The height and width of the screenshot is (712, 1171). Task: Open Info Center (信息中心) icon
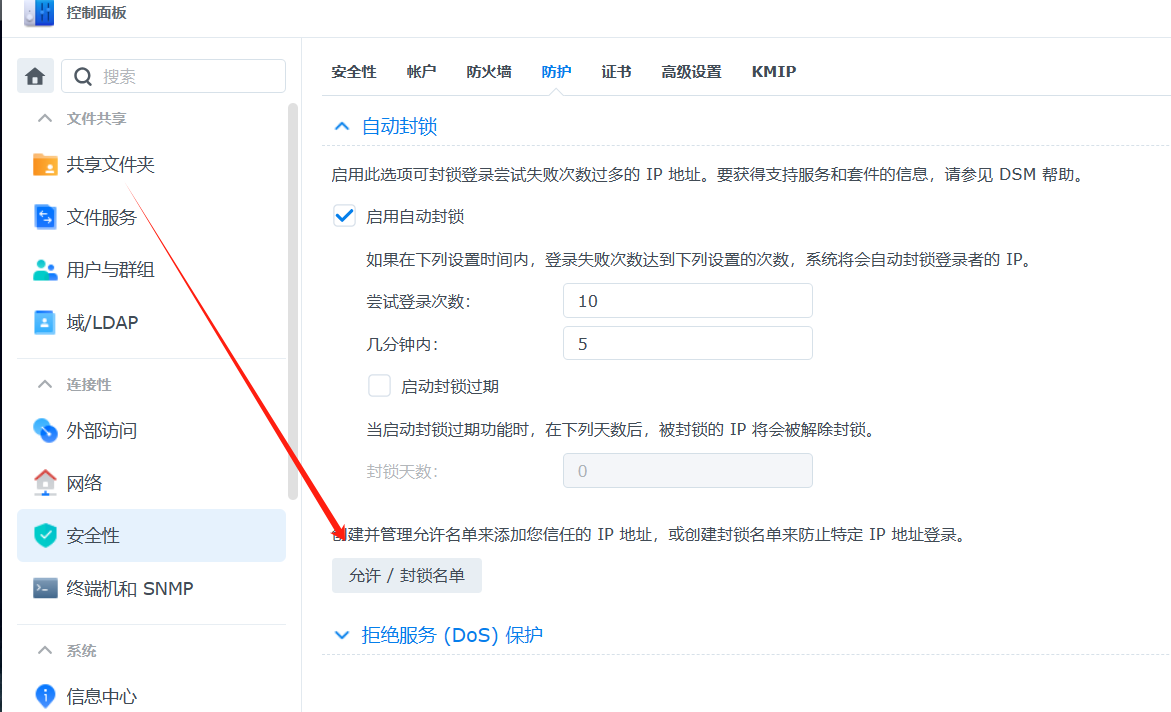[x=45, y=696]
